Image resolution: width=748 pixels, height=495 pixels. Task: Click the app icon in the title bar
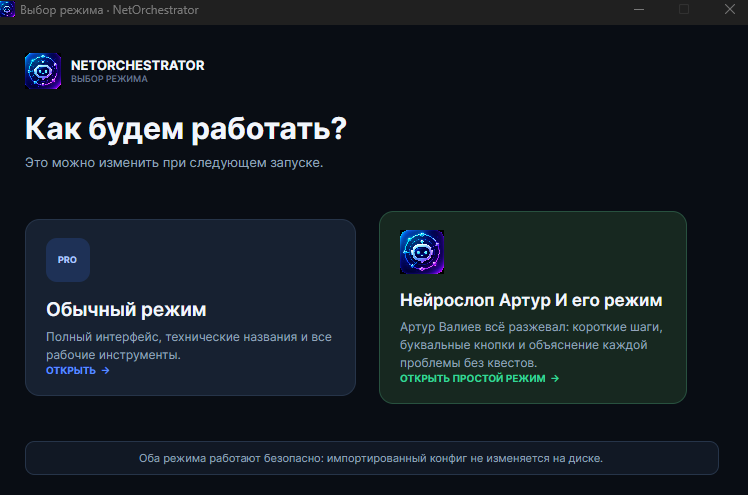click(7, 9)
